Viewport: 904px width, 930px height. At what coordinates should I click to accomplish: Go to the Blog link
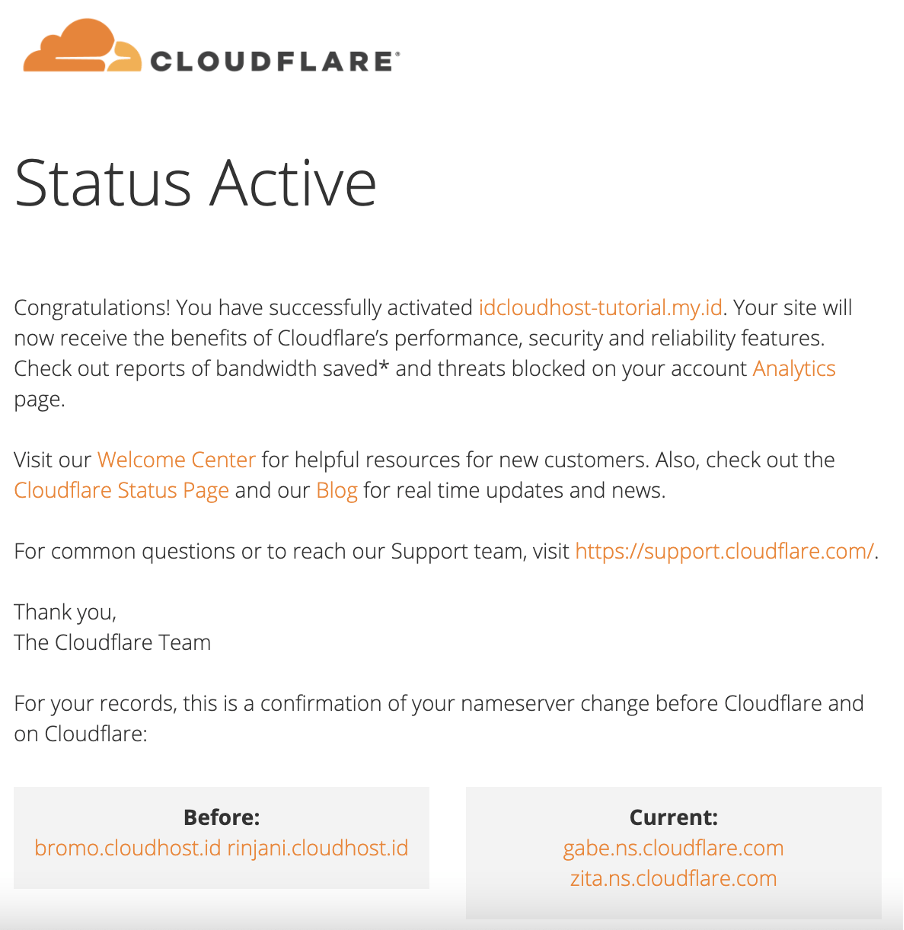(x=337, y=491)
